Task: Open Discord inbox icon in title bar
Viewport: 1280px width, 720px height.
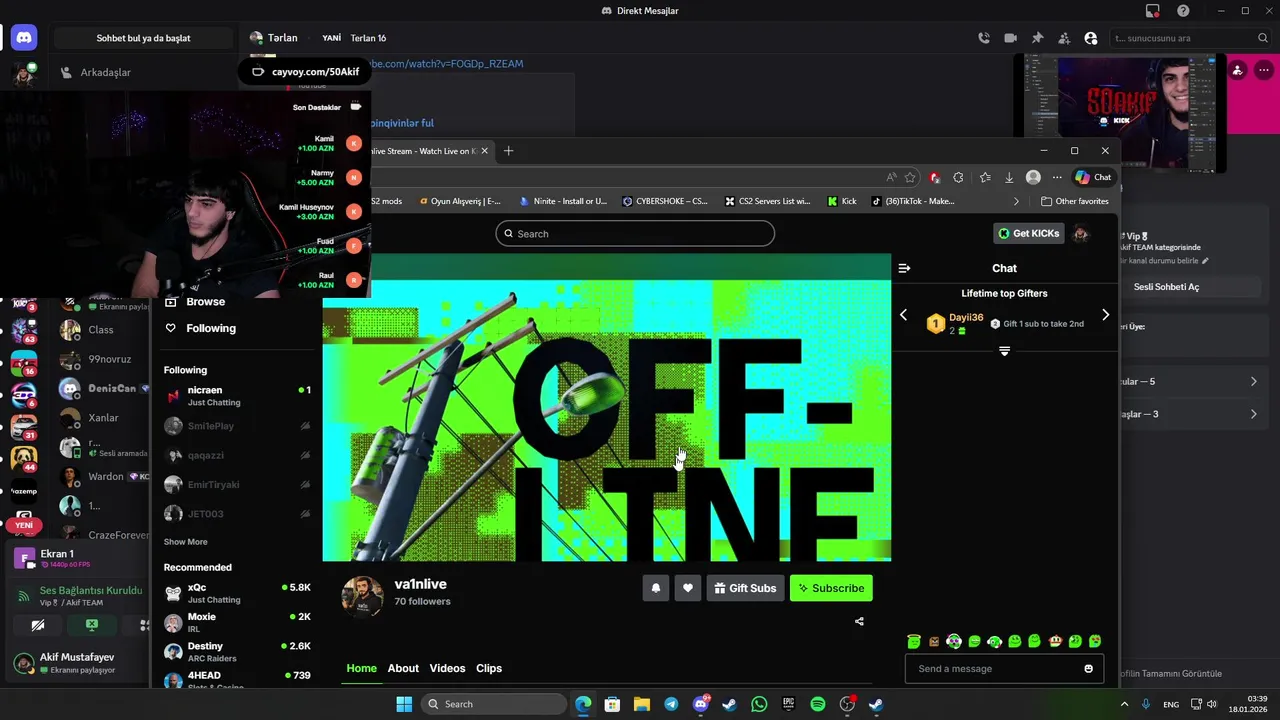Action: pyautogui.click(x=1153, y=11)
